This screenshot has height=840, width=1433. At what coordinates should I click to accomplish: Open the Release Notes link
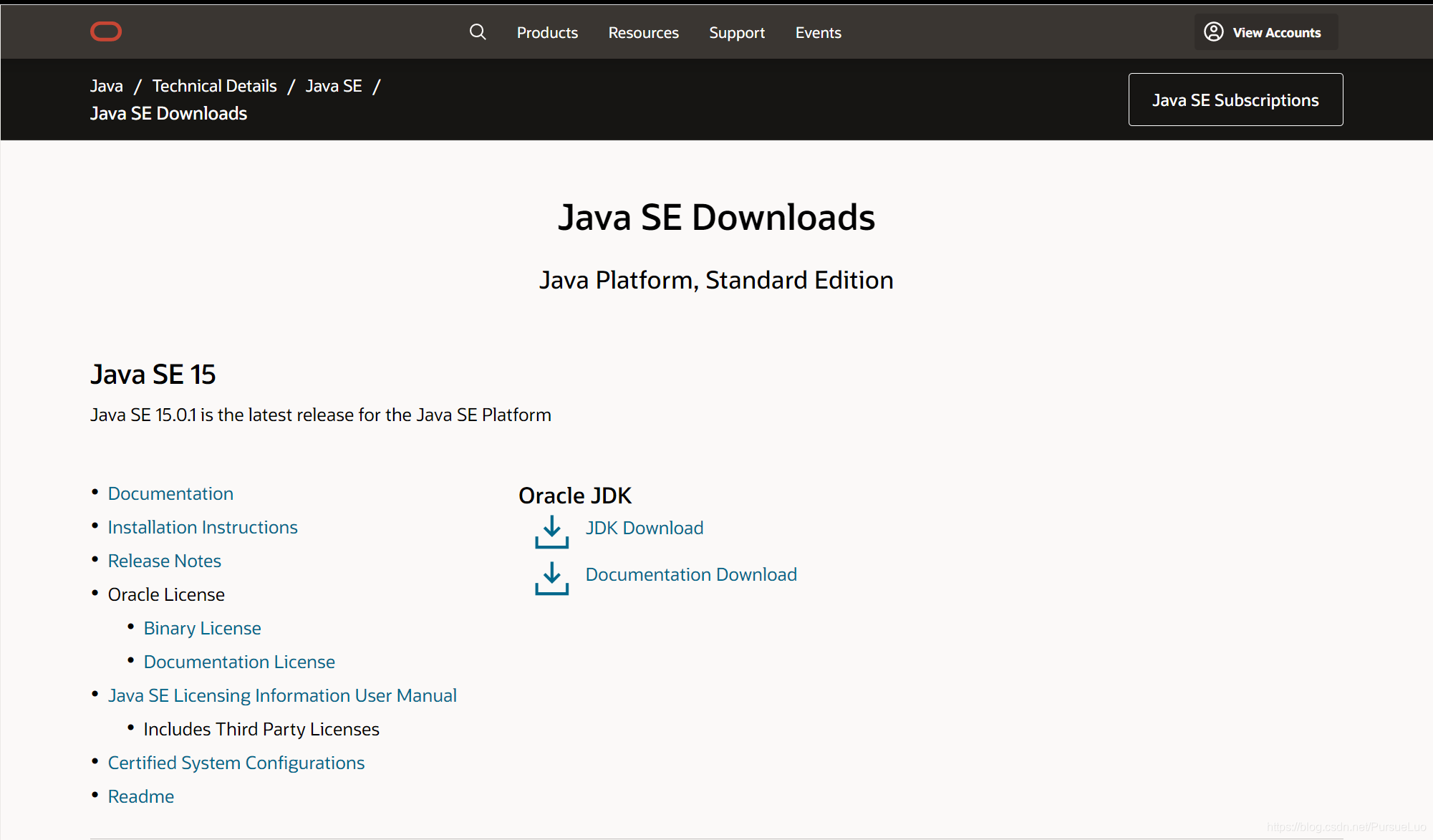point(164,561)
